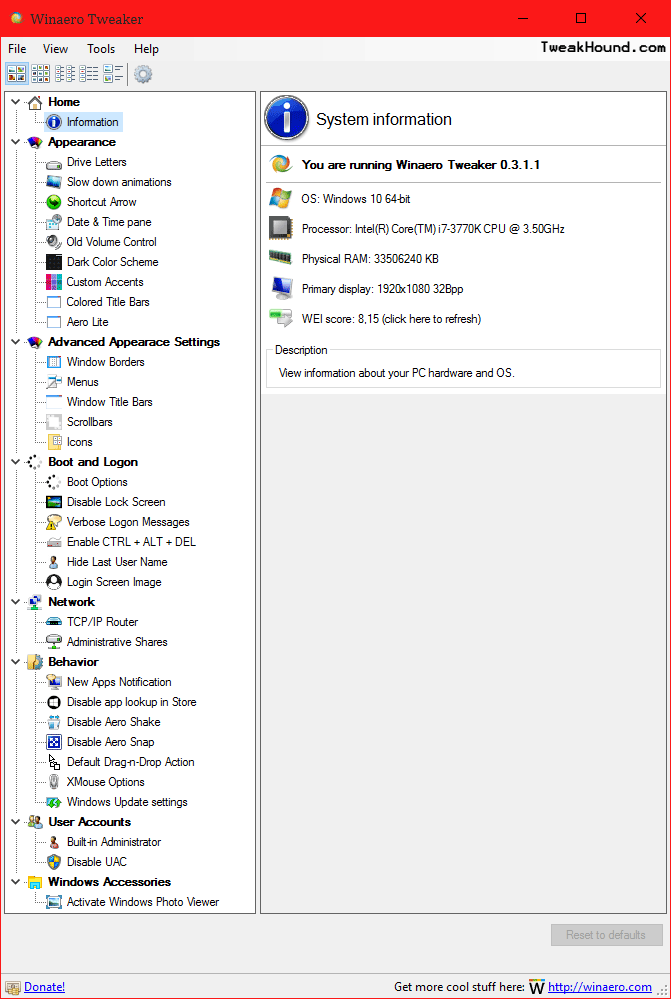Click the Physical RAM line
The width and height of the screenshot is (671, 999).
(370, 259)
